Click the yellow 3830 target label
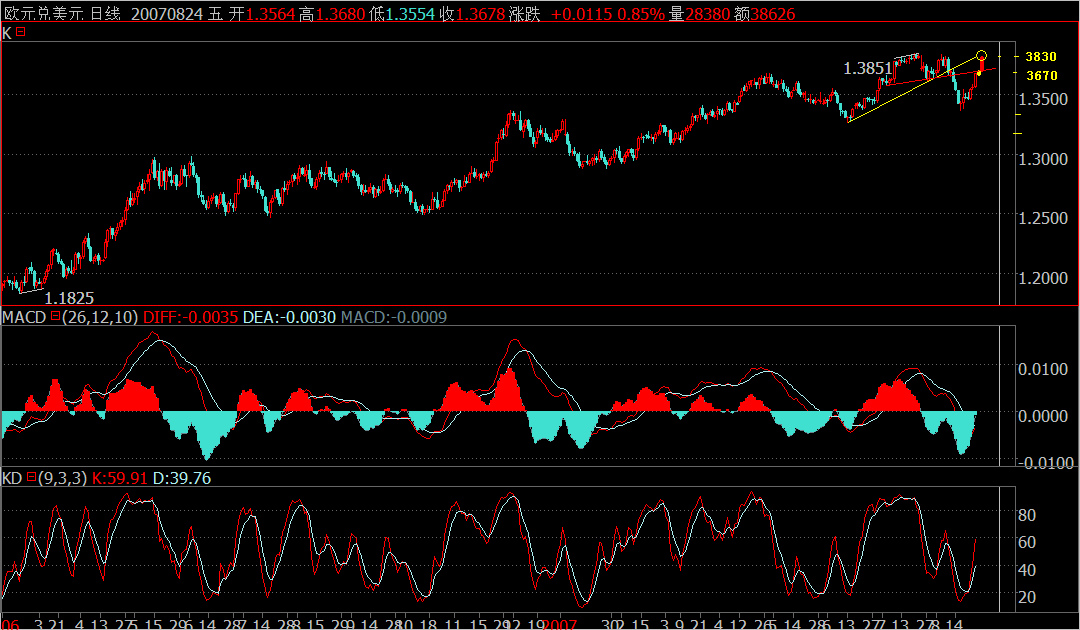Screen dimensions: 1080x630 click(1041, 57)
